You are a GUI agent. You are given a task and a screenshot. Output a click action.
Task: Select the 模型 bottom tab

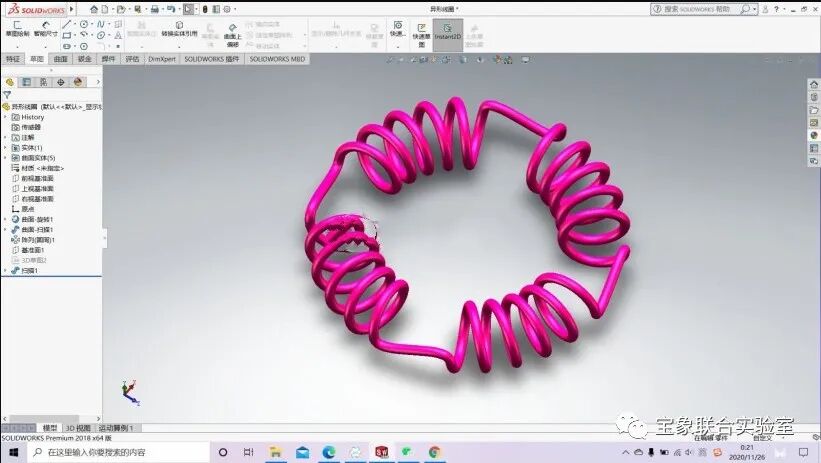pyautogui.click(x=50, y=428)
